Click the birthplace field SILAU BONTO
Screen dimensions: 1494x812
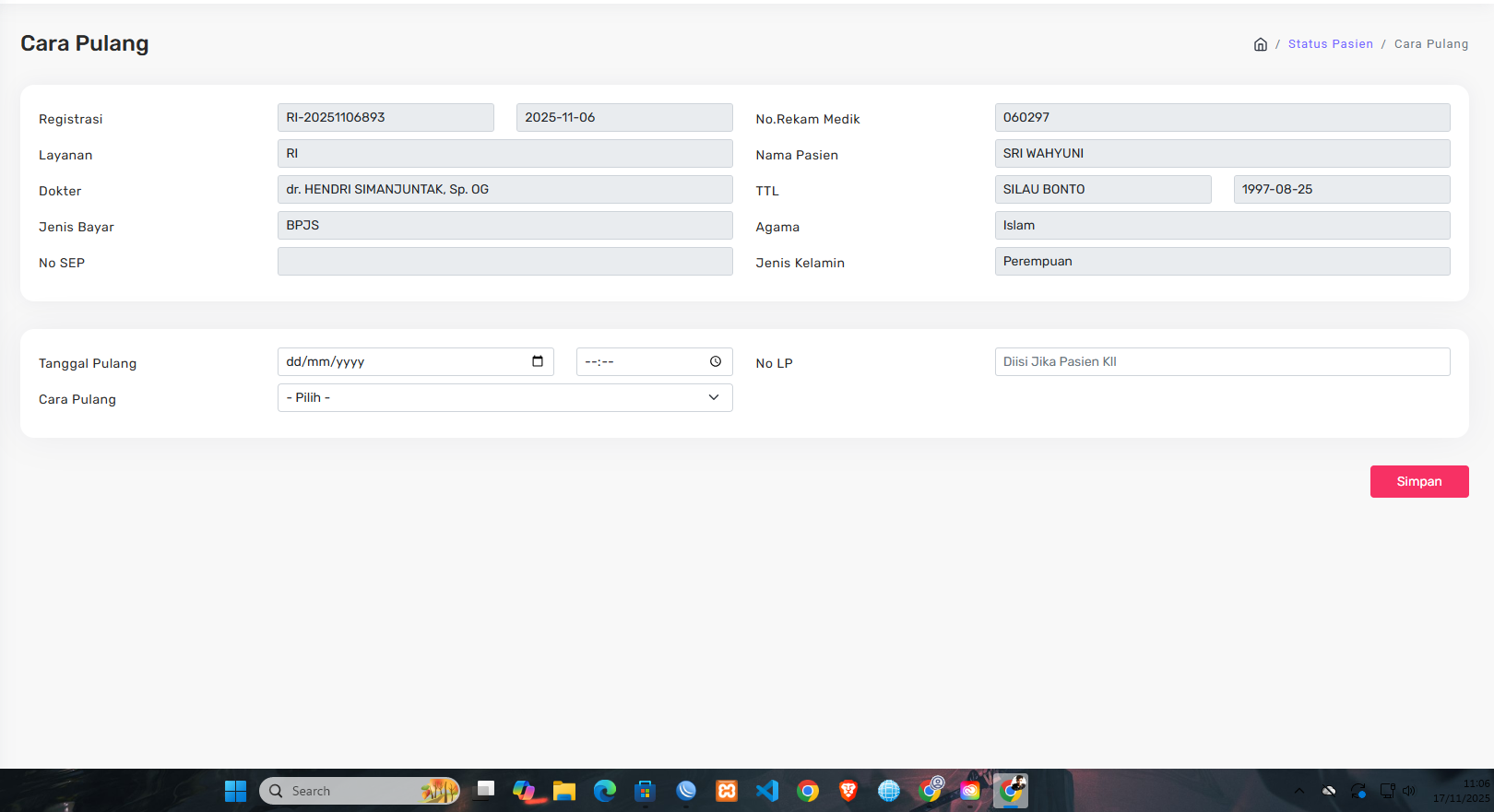point(1103,190)
